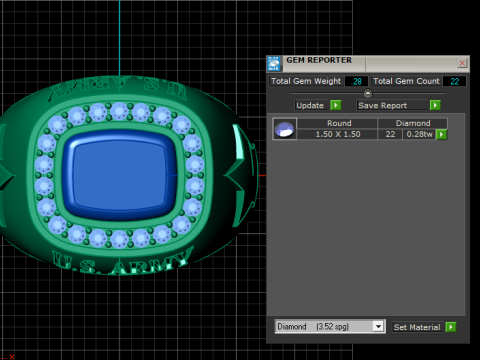Screen dimensions: 480x360
Task: Click the 'Diamond' column header
Action: [x=413, y=123]
